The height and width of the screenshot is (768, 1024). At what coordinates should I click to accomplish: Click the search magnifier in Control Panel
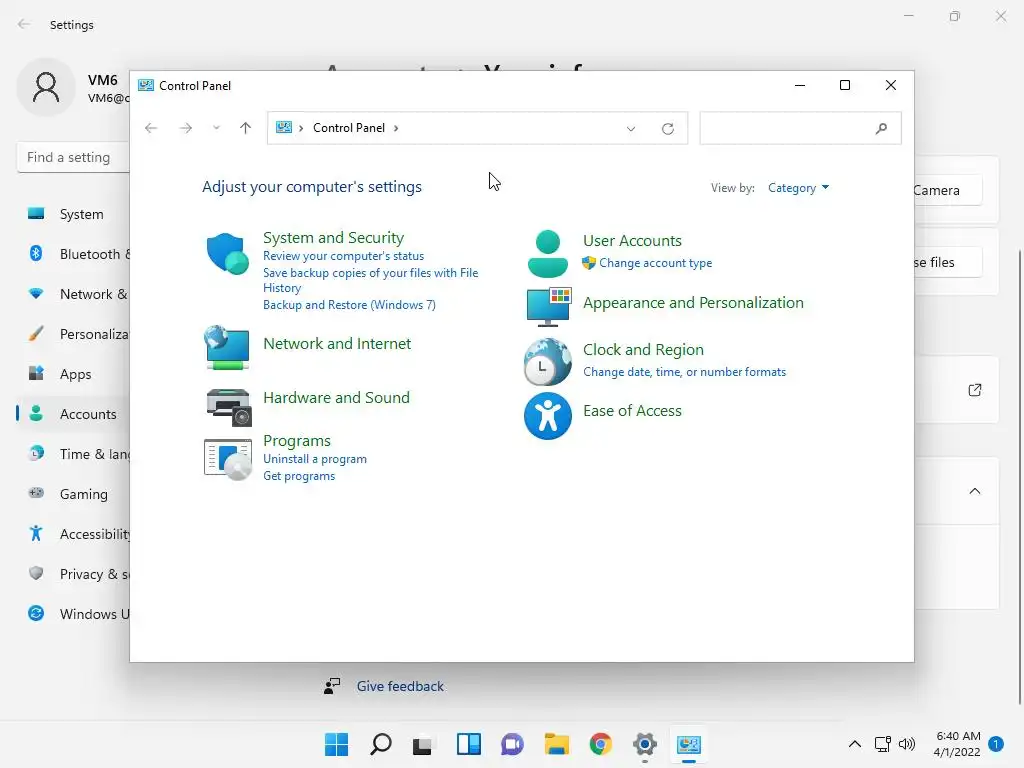[881, 128]
